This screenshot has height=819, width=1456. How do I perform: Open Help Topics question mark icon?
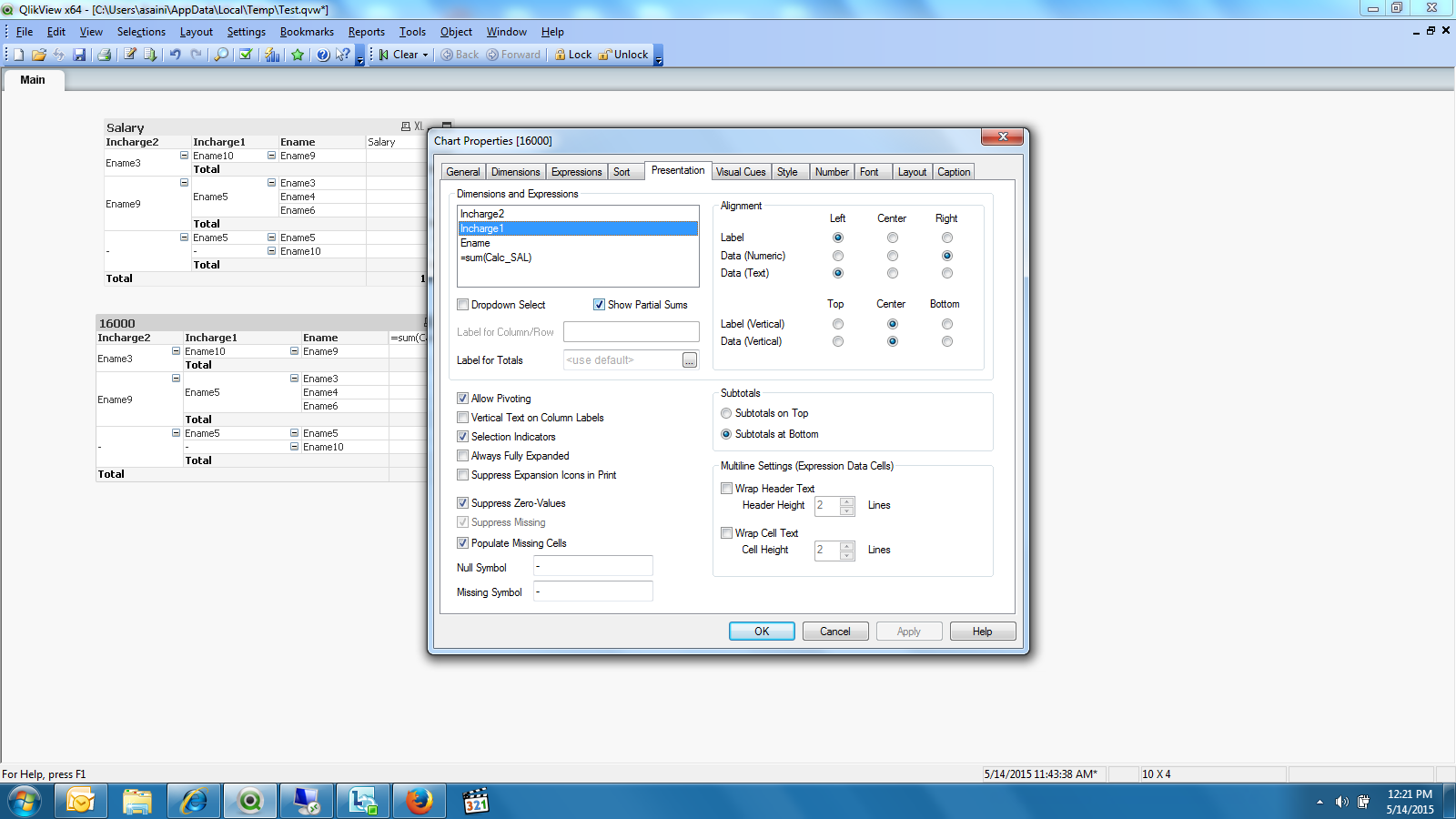(x=323, y=55)
